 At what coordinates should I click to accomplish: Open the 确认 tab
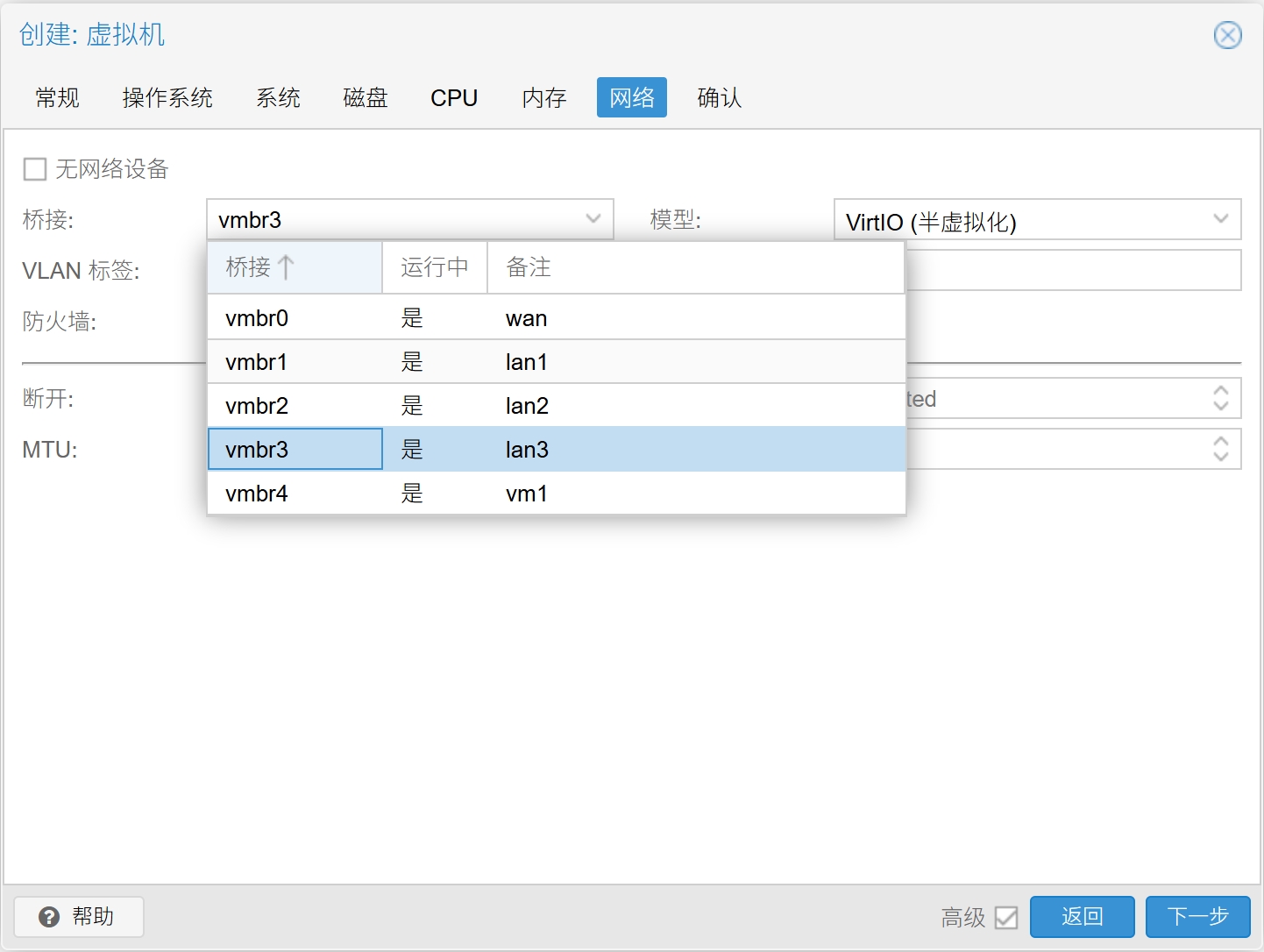(720, 97)
